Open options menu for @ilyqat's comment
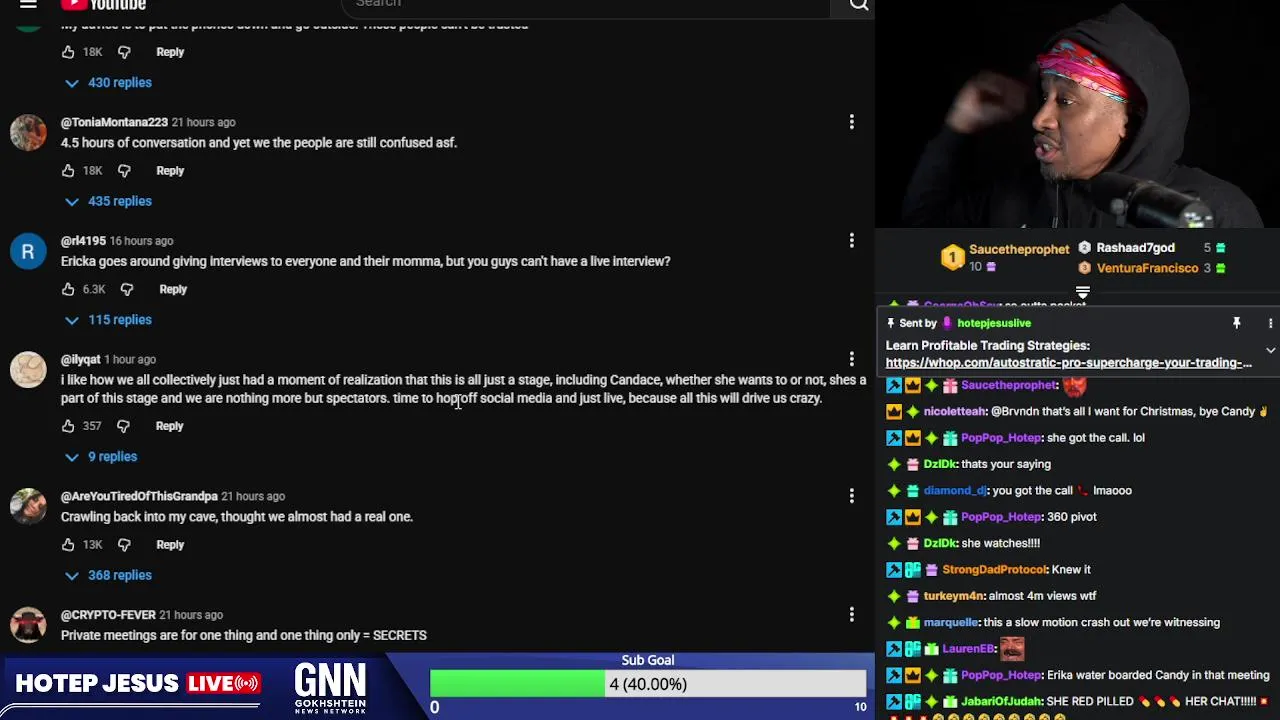 (852, 359)
